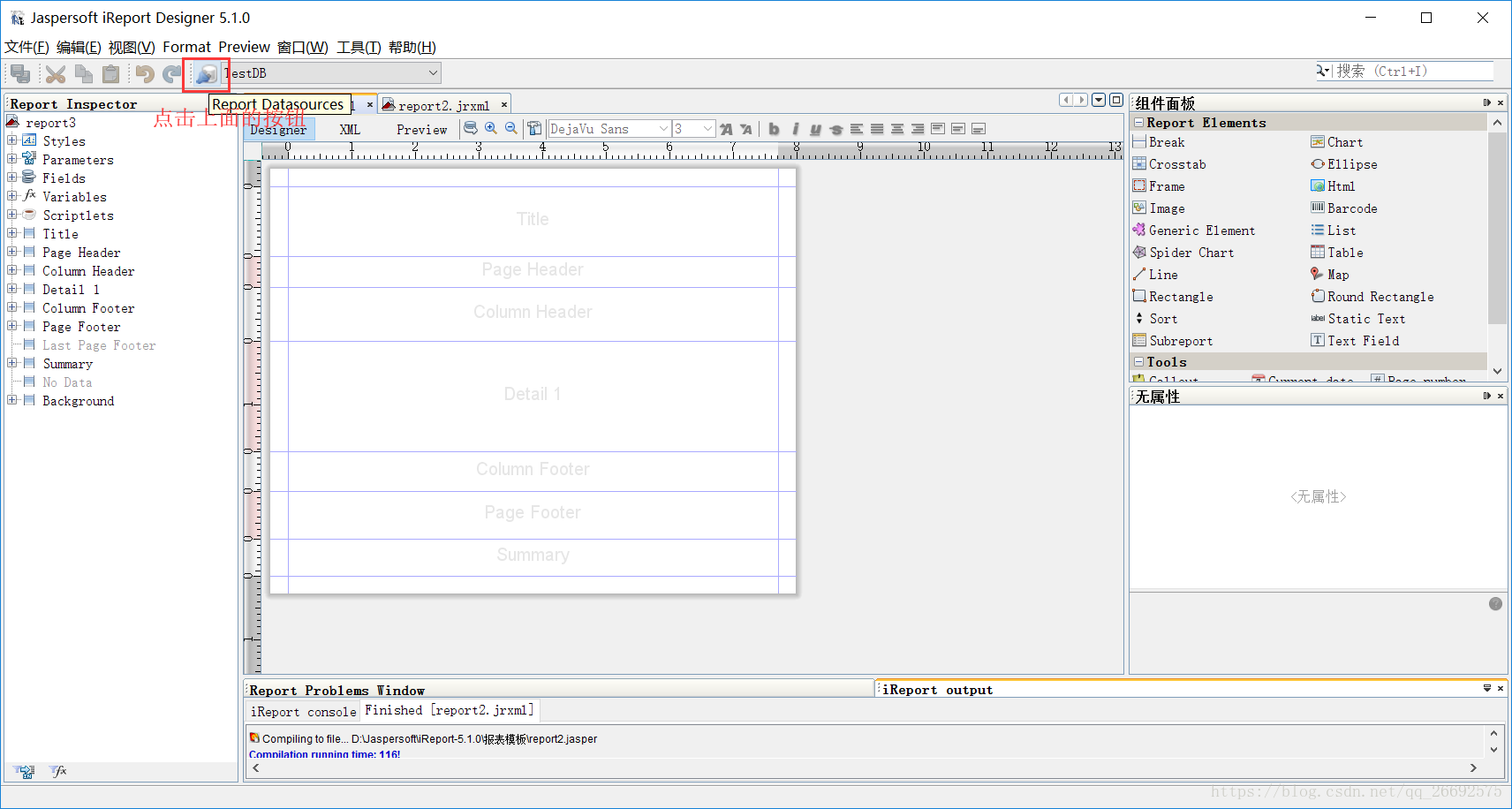Close the report2.jrxml tab

pos(504,105)
